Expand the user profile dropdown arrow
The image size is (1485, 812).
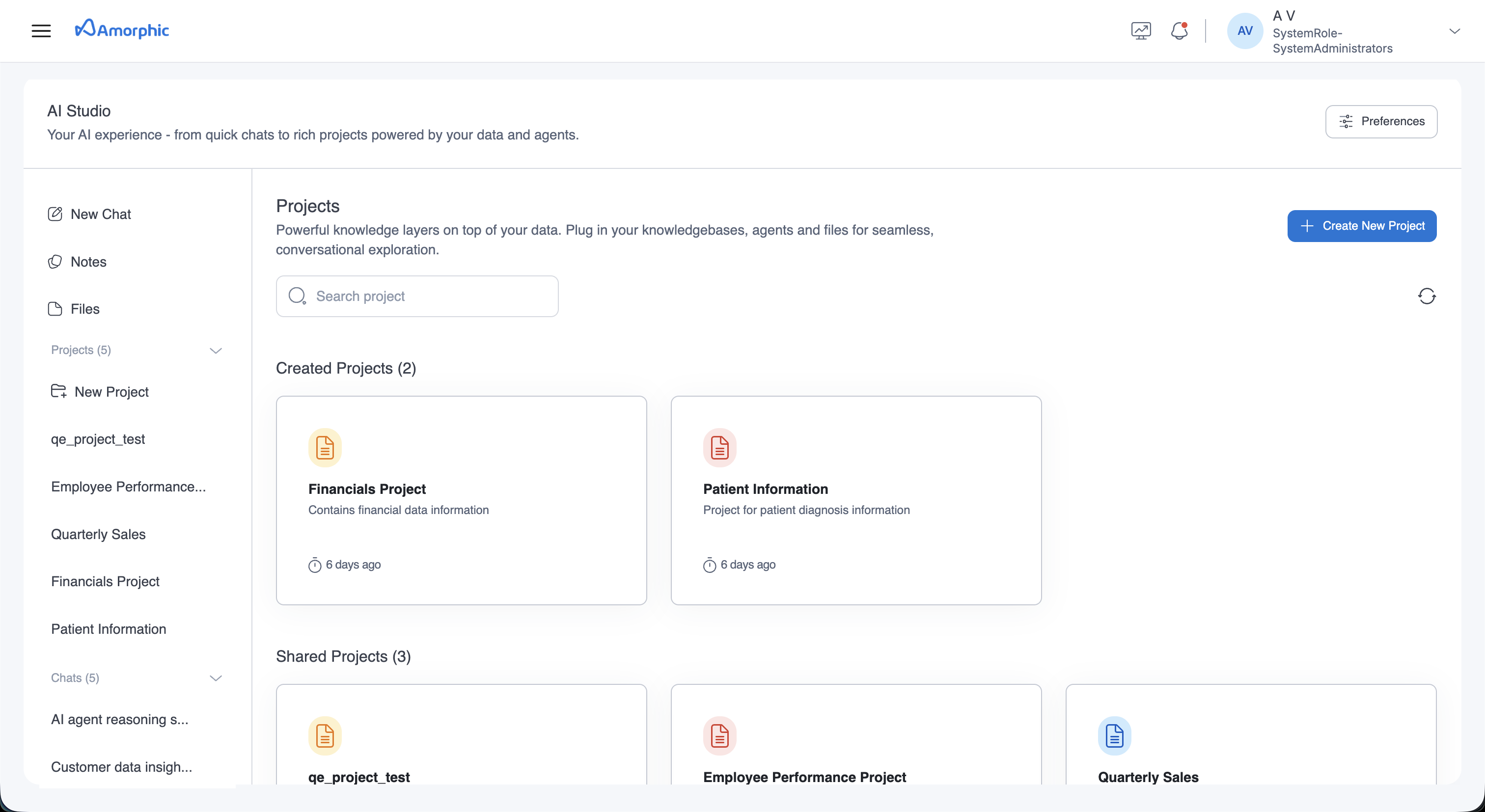(x=1455, y=31)
